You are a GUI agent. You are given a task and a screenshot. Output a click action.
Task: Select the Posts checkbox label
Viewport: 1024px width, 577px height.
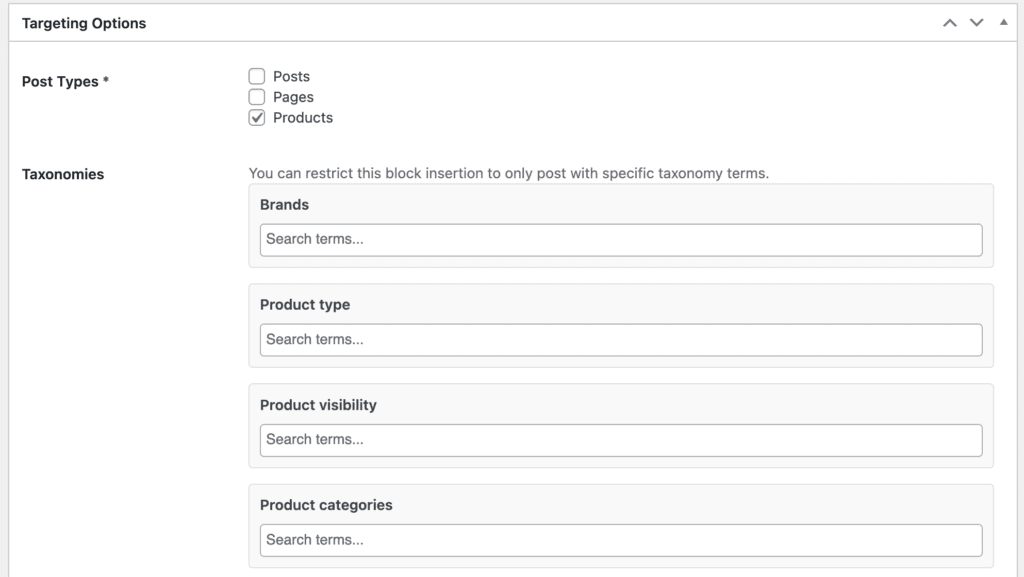291,76
